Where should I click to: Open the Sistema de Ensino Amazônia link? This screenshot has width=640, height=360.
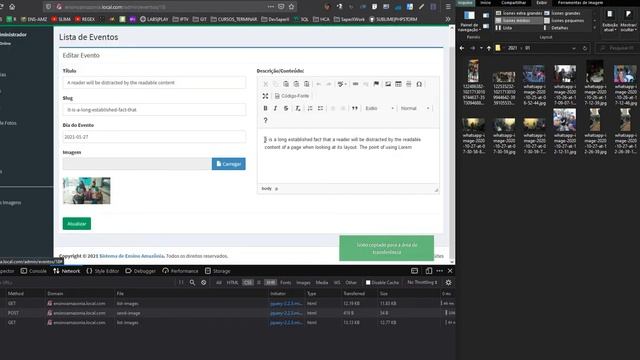(131, 256)
